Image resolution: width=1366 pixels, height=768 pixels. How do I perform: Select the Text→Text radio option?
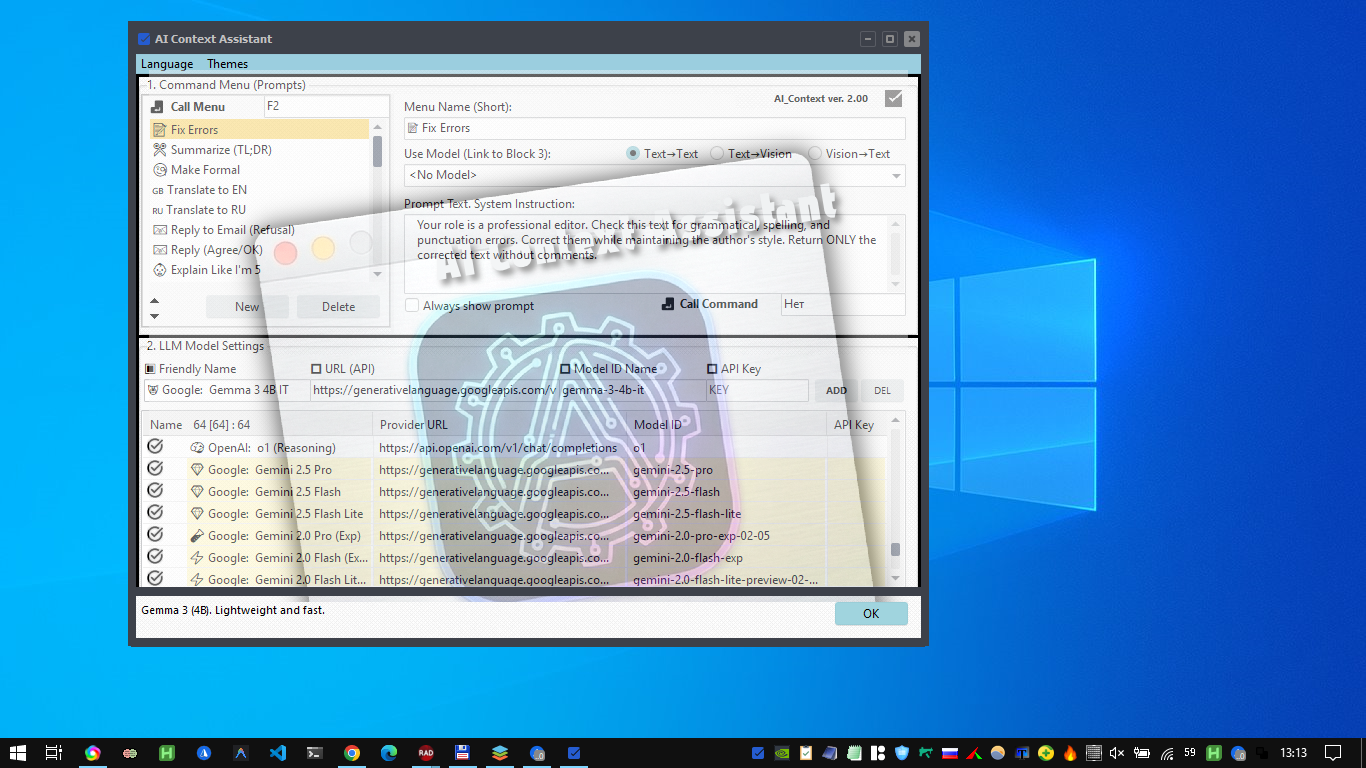click(633, 154)
